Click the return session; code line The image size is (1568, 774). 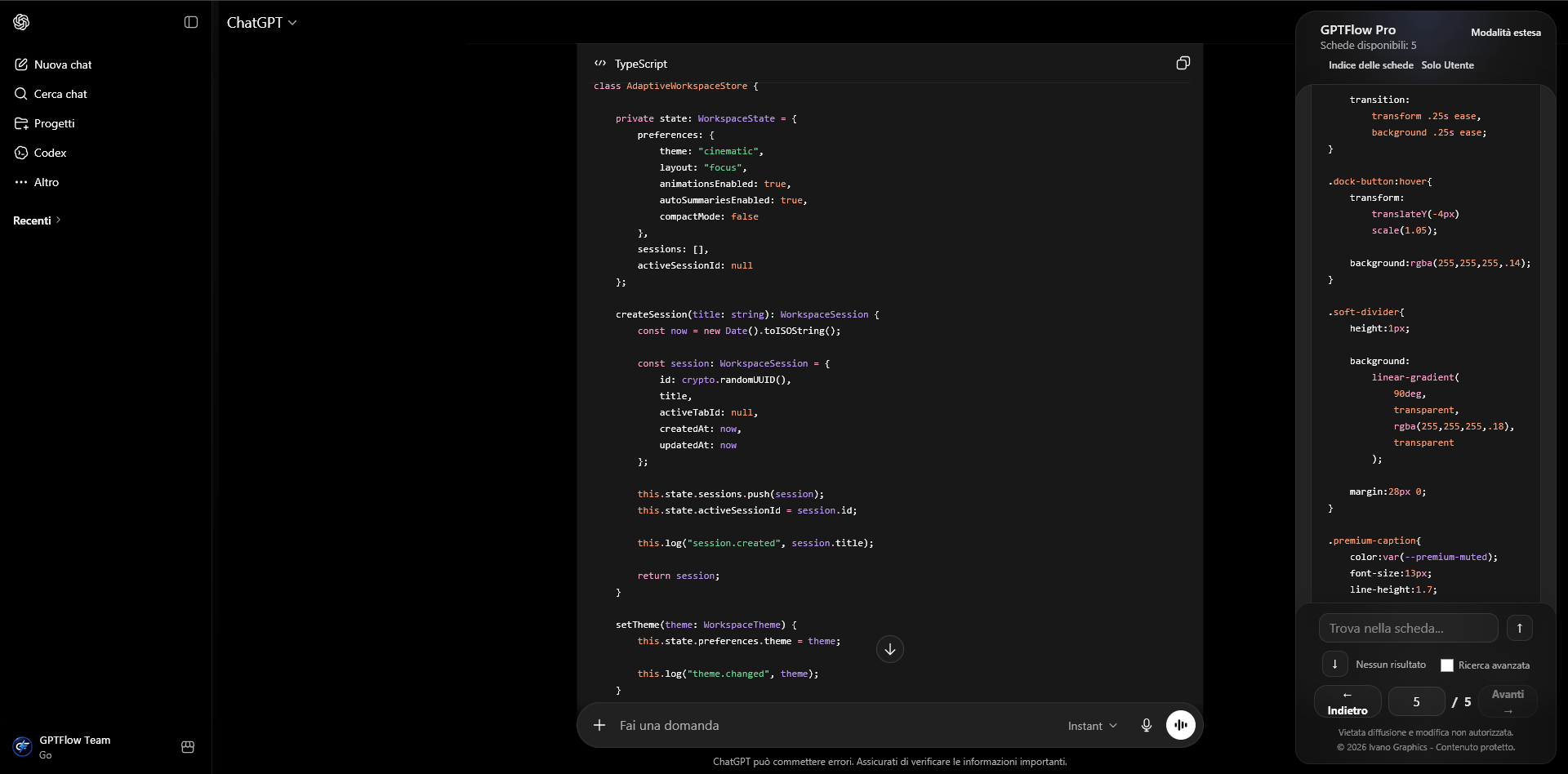[x=679, y=576]
